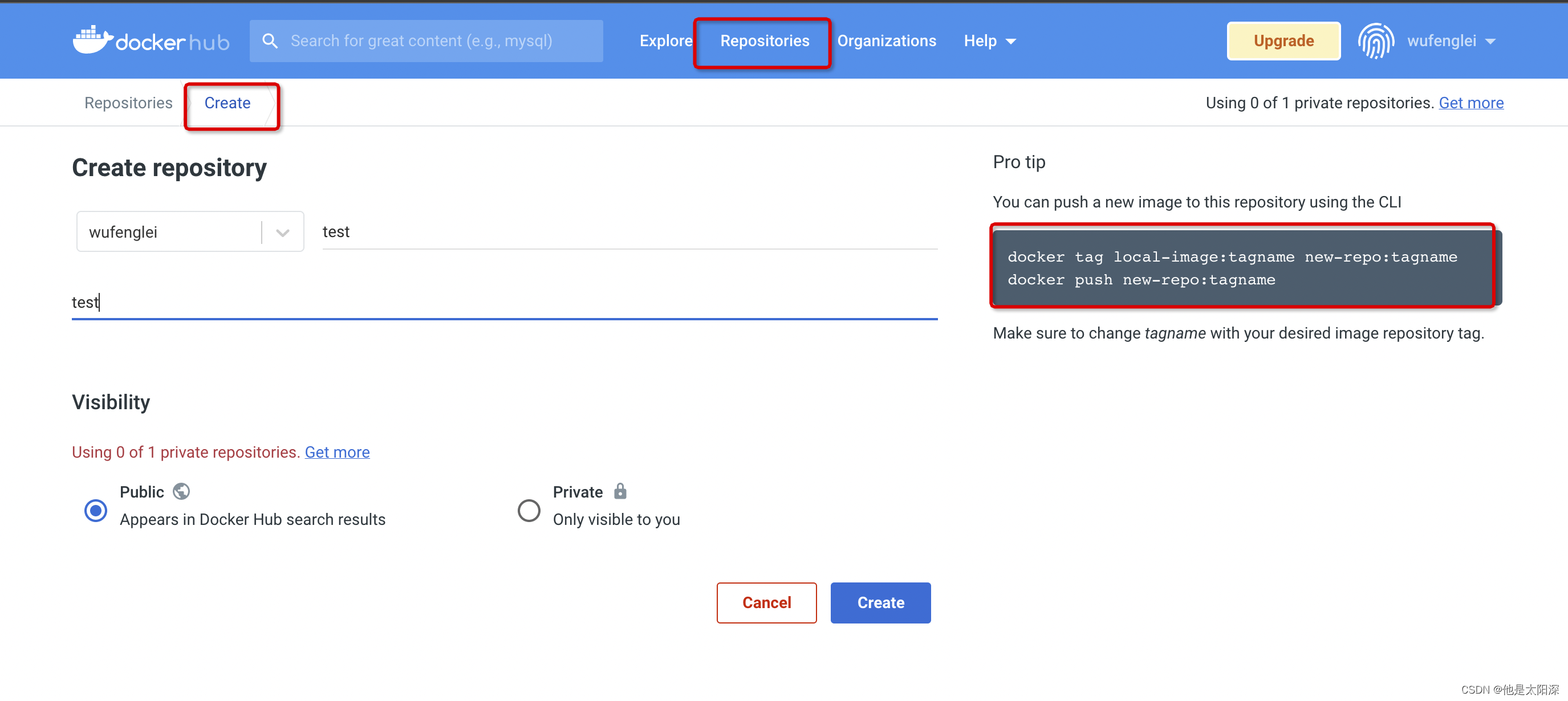Open the wufenglei account menu
This screenshot has width=1568, height=701.
click(x=1451, y=41)
